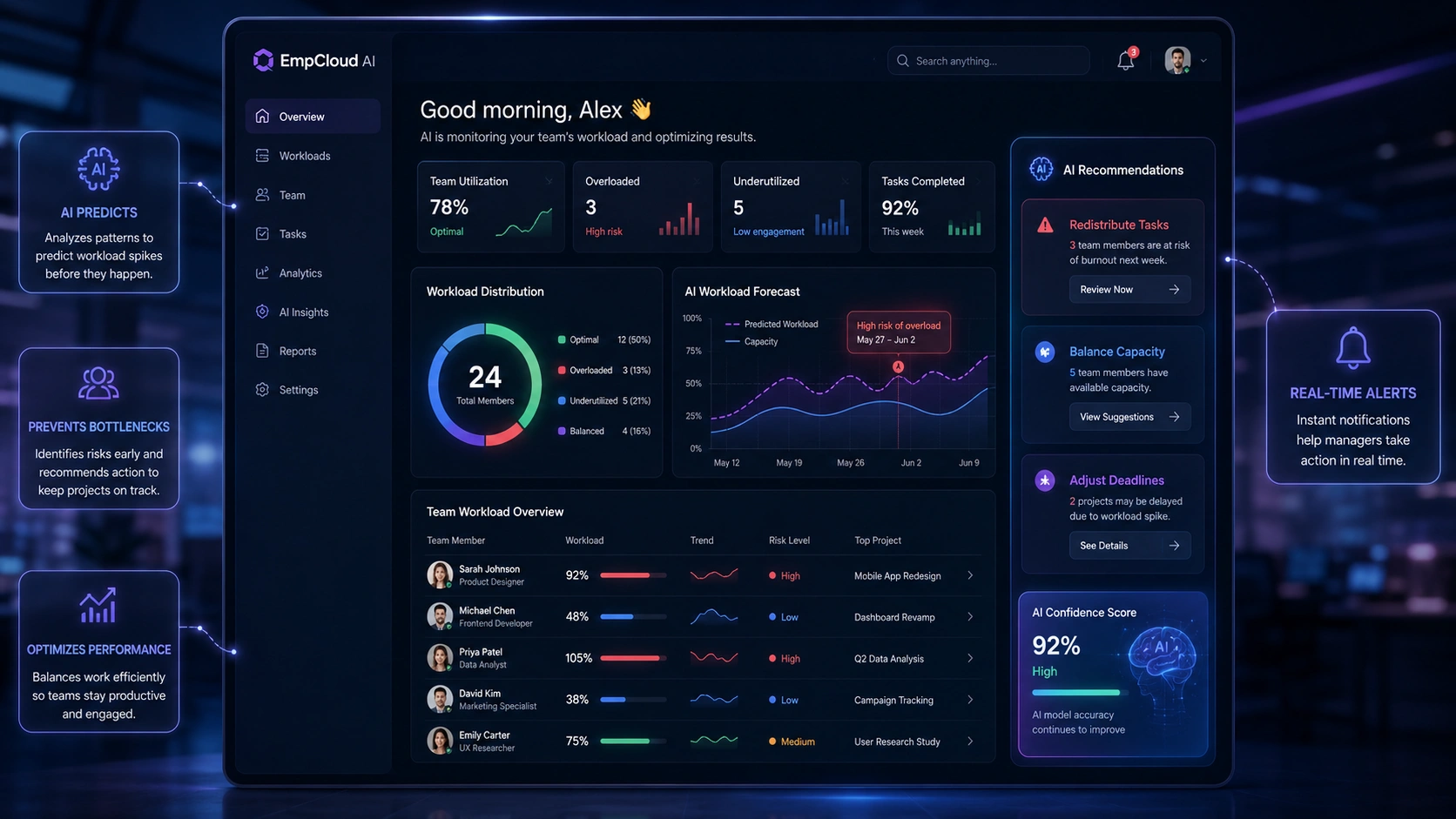Click the High risk of overload tooltip
This screenshot has width=1456, height=819.
click(x=899, y=332)
